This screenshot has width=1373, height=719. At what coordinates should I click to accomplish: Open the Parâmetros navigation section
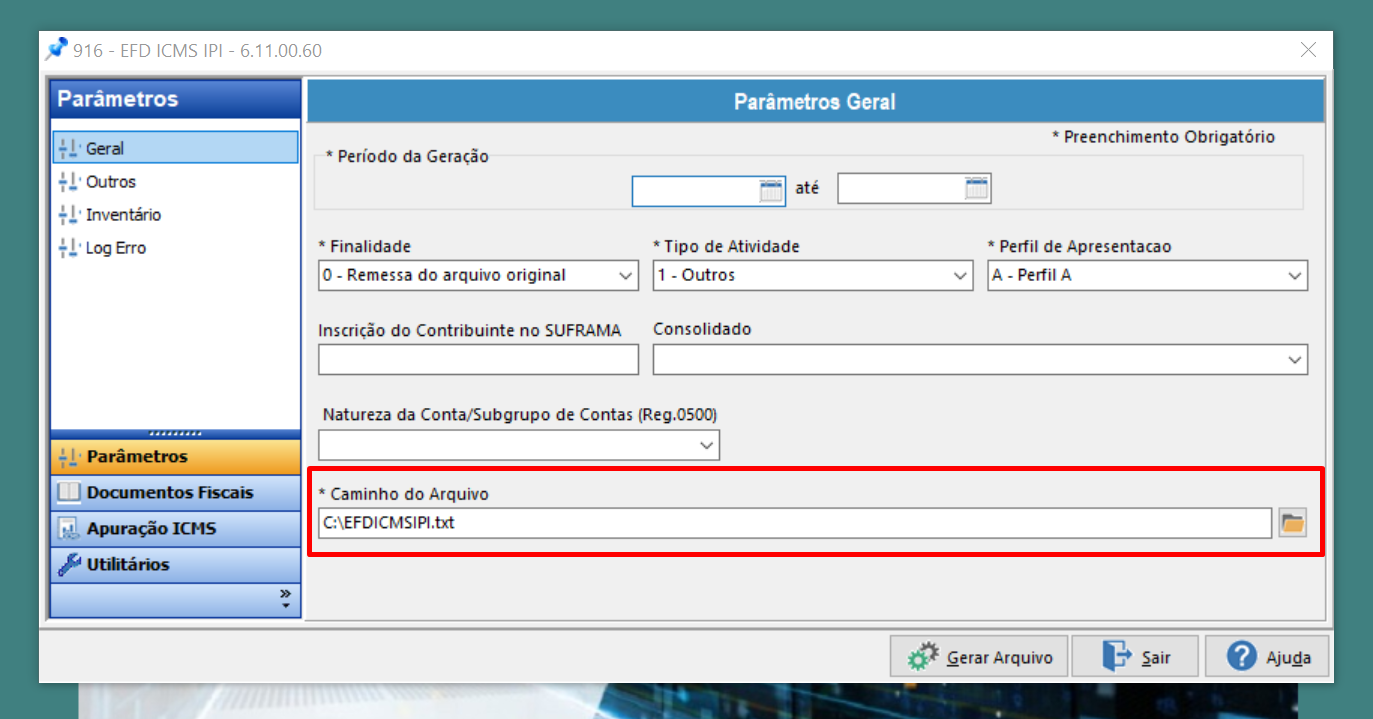(x=175, y=457)
